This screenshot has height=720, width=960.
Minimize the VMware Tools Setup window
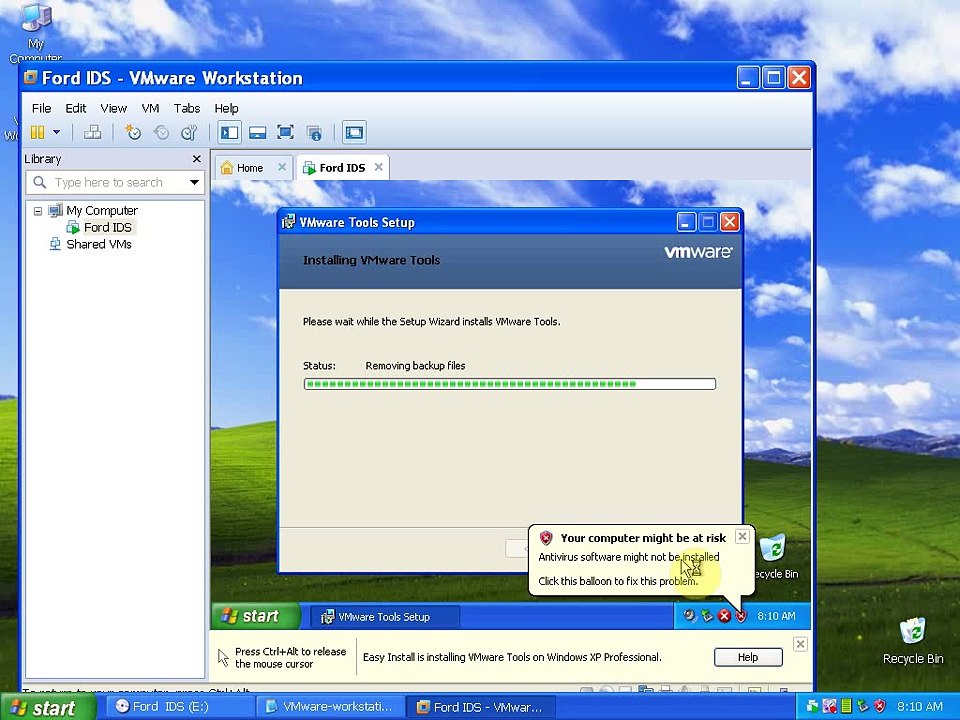click(x=686, y=222)
